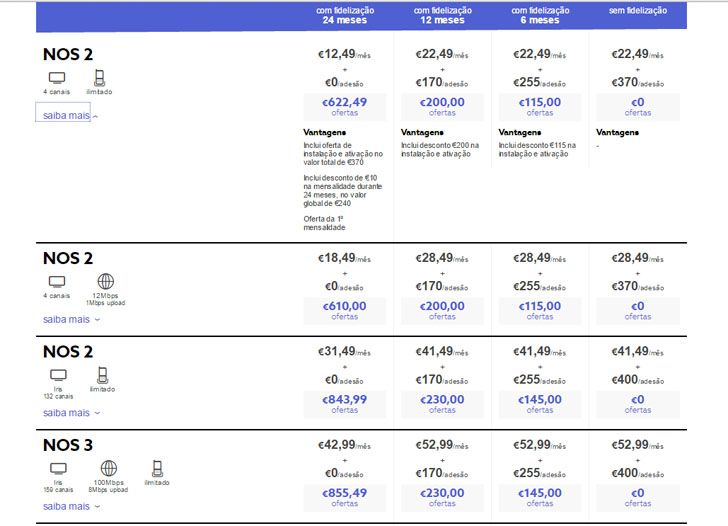Click the TV icon in the €18,49 NOS 2 plan
Screen dimensions: 728x526
[57, 282]
